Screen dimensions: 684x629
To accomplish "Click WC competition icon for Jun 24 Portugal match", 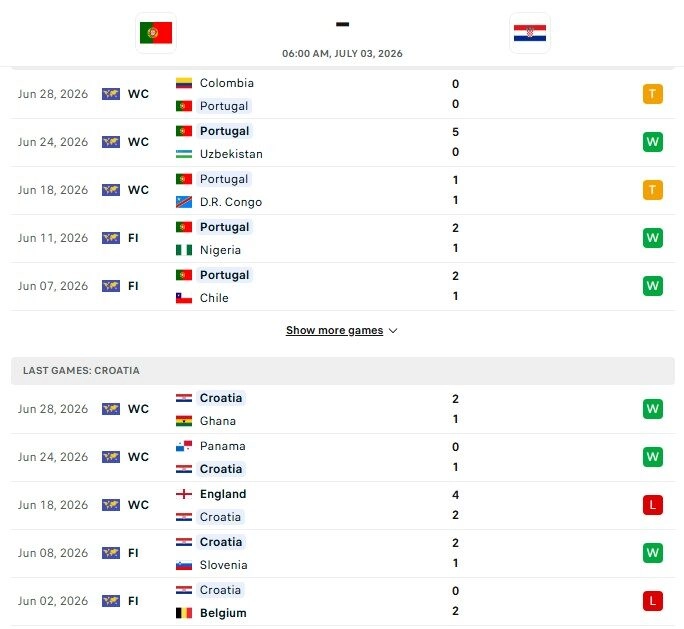I will click(111, 142).
